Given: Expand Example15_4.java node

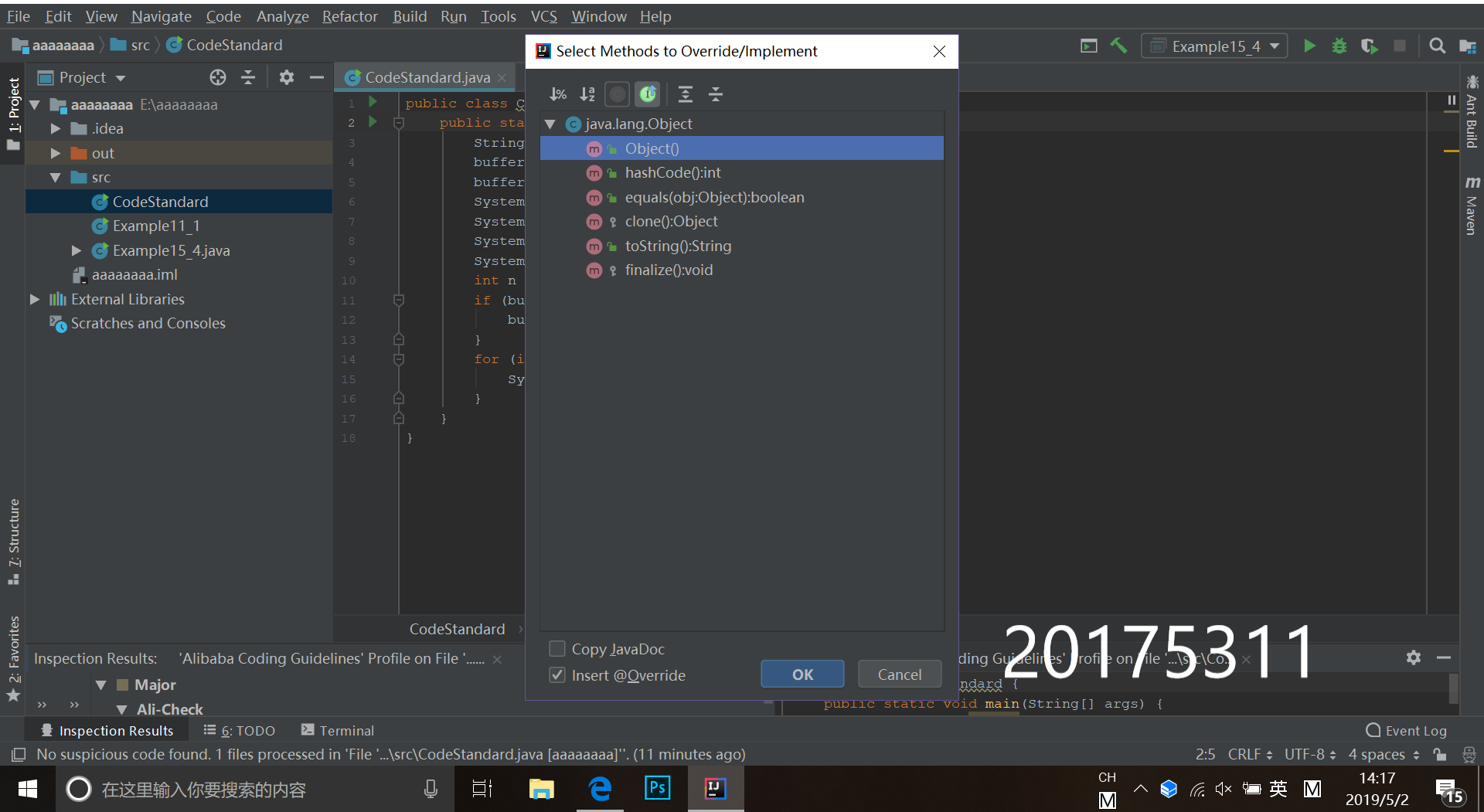Looking at the screenshot, I should (76, 250).
